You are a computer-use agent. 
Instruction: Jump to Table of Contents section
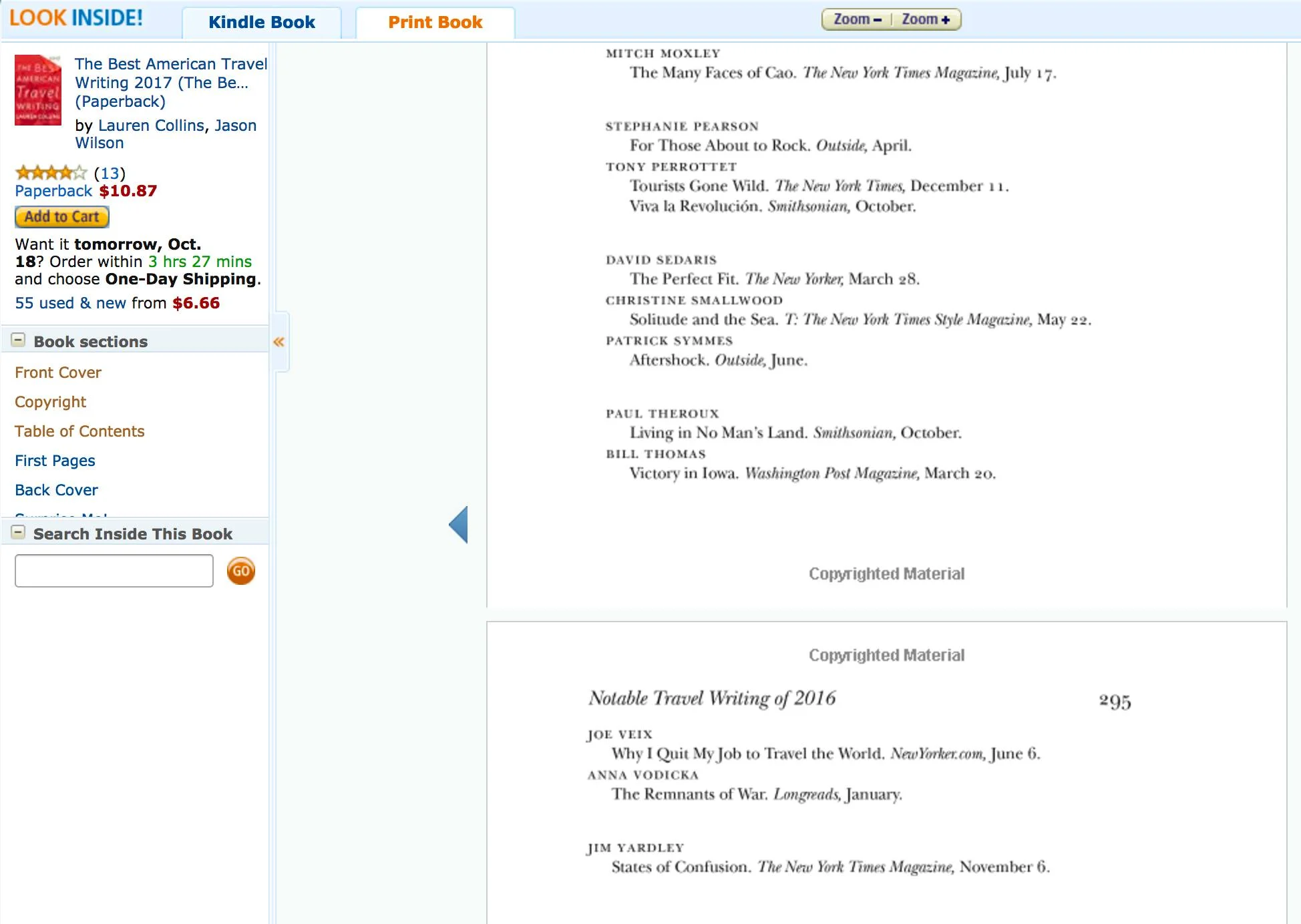[x=79, y=431]
